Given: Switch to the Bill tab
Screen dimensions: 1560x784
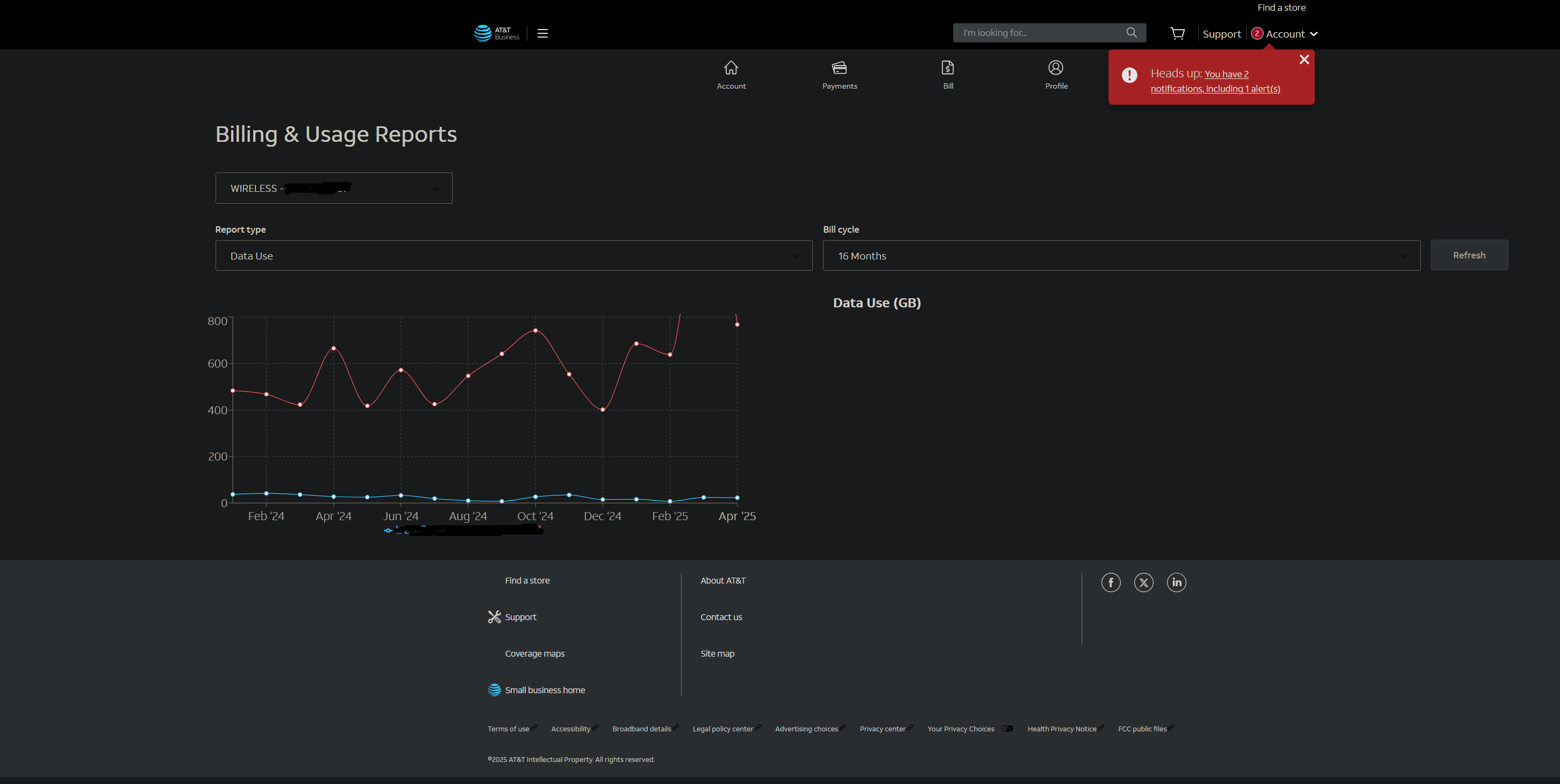Looking at the screenshot, I should pos(948,75).
